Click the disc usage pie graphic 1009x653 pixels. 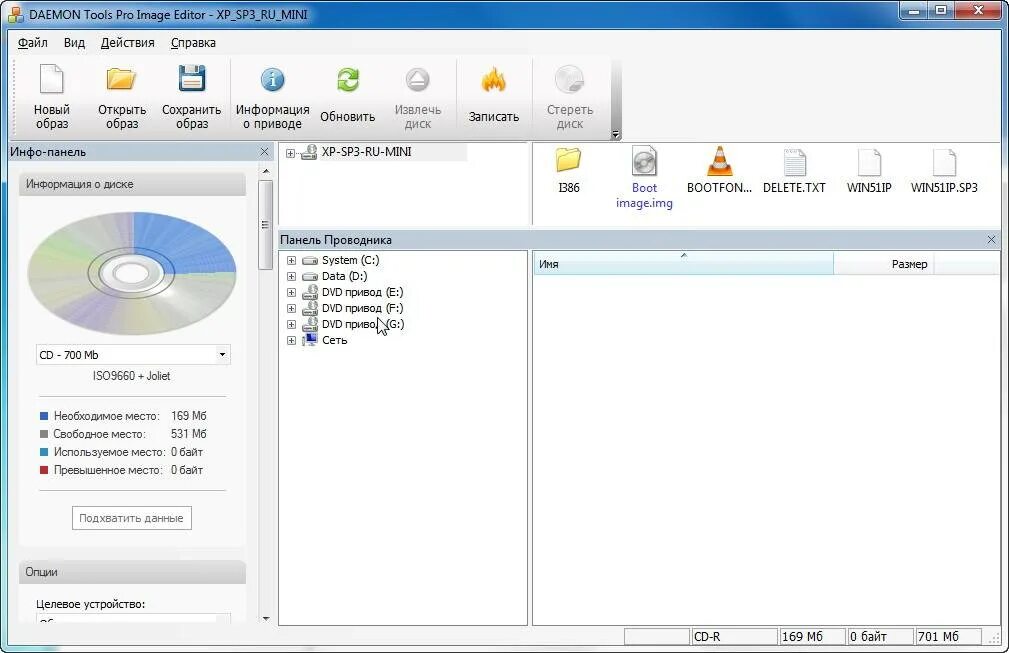[x=132, y=273]
